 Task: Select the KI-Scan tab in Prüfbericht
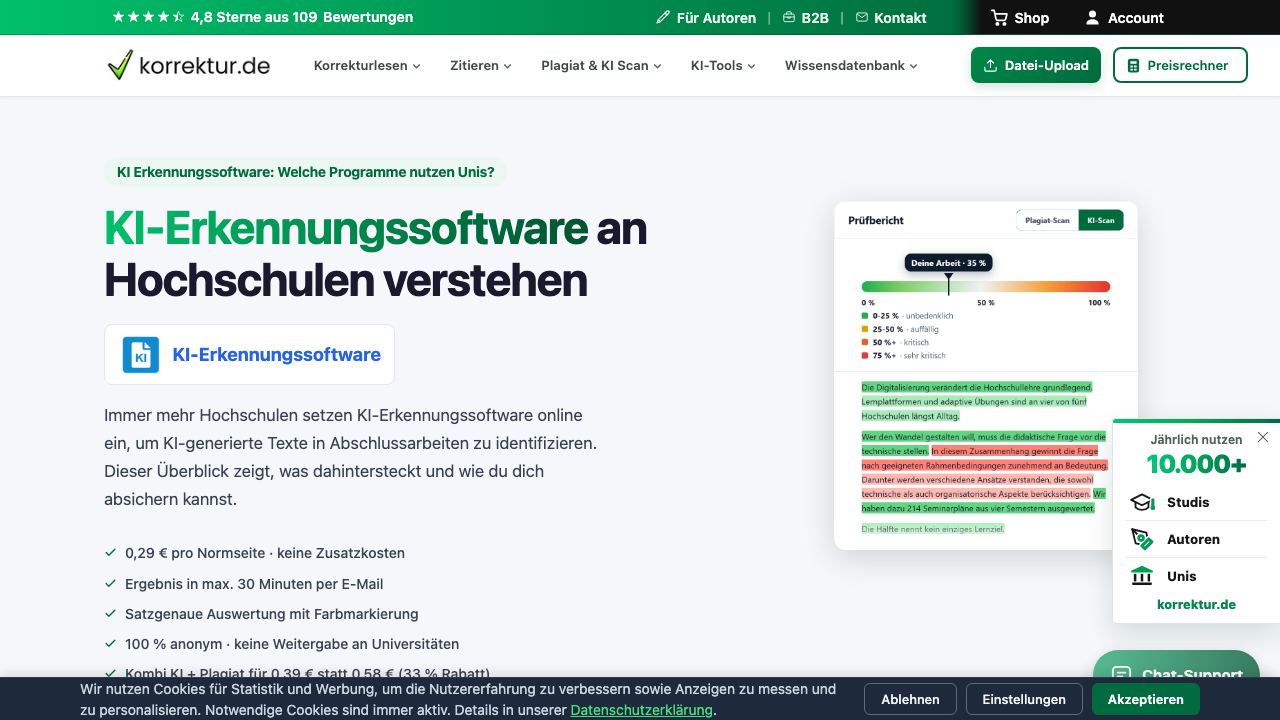click(x=1101, y=220)
